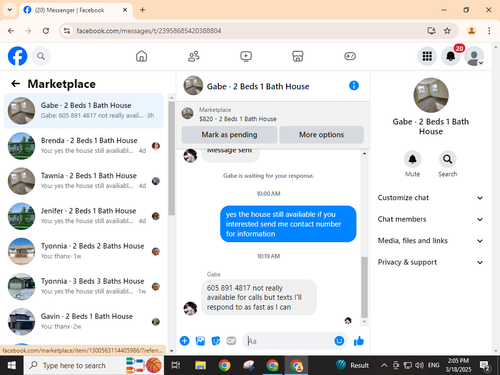Open the Windows Start menu
500x375 pixels.
click(x=11, y=366)
